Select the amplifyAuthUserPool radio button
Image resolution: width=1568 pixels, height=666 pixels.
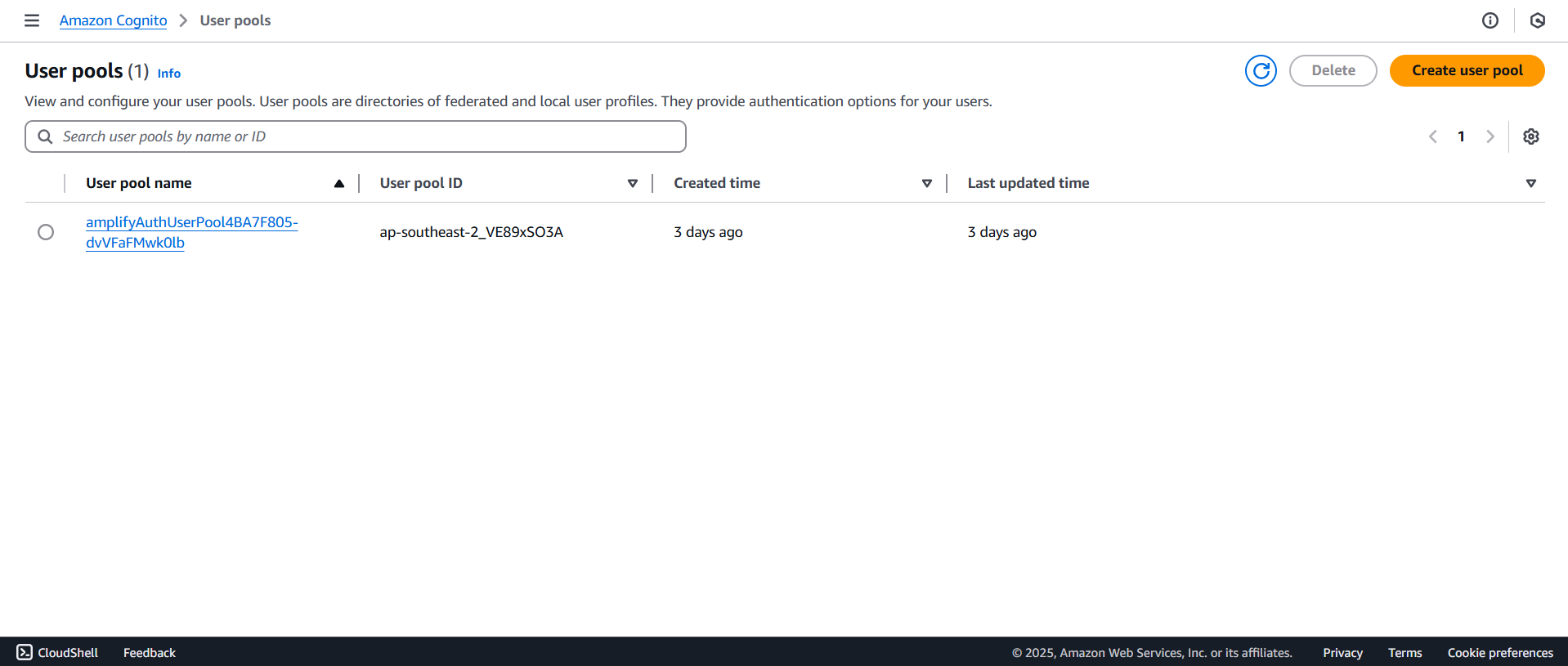[x=46, y=232]
